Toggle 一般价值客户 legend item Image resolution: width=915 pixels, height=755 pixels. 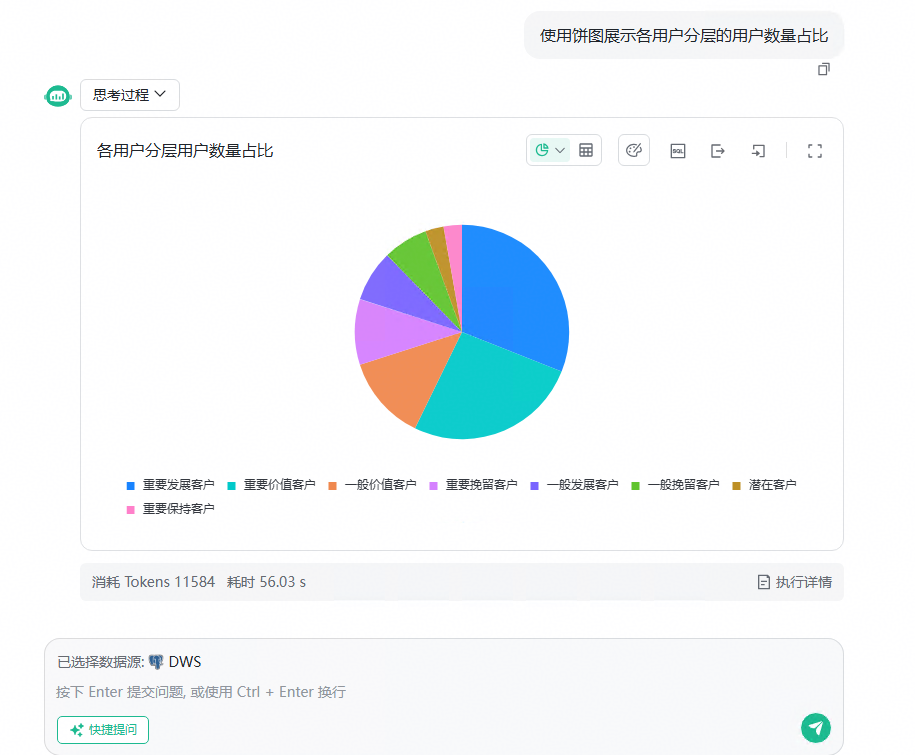pyautogui.click(x=372, y=485)
